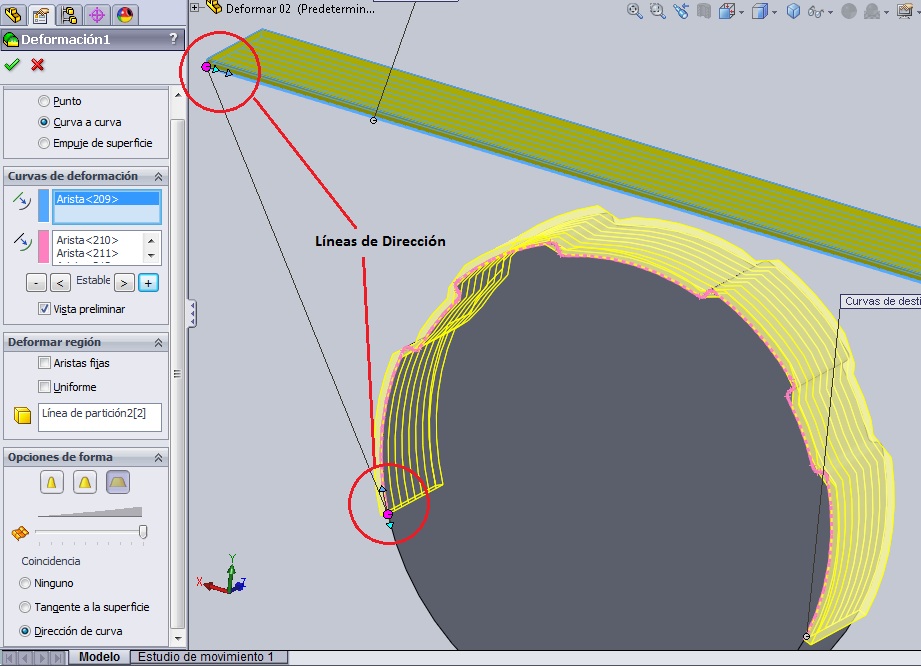Viewport: 921px width, 666px height.
Task: Add a curve set with + button
Action: tap(148, 283)
